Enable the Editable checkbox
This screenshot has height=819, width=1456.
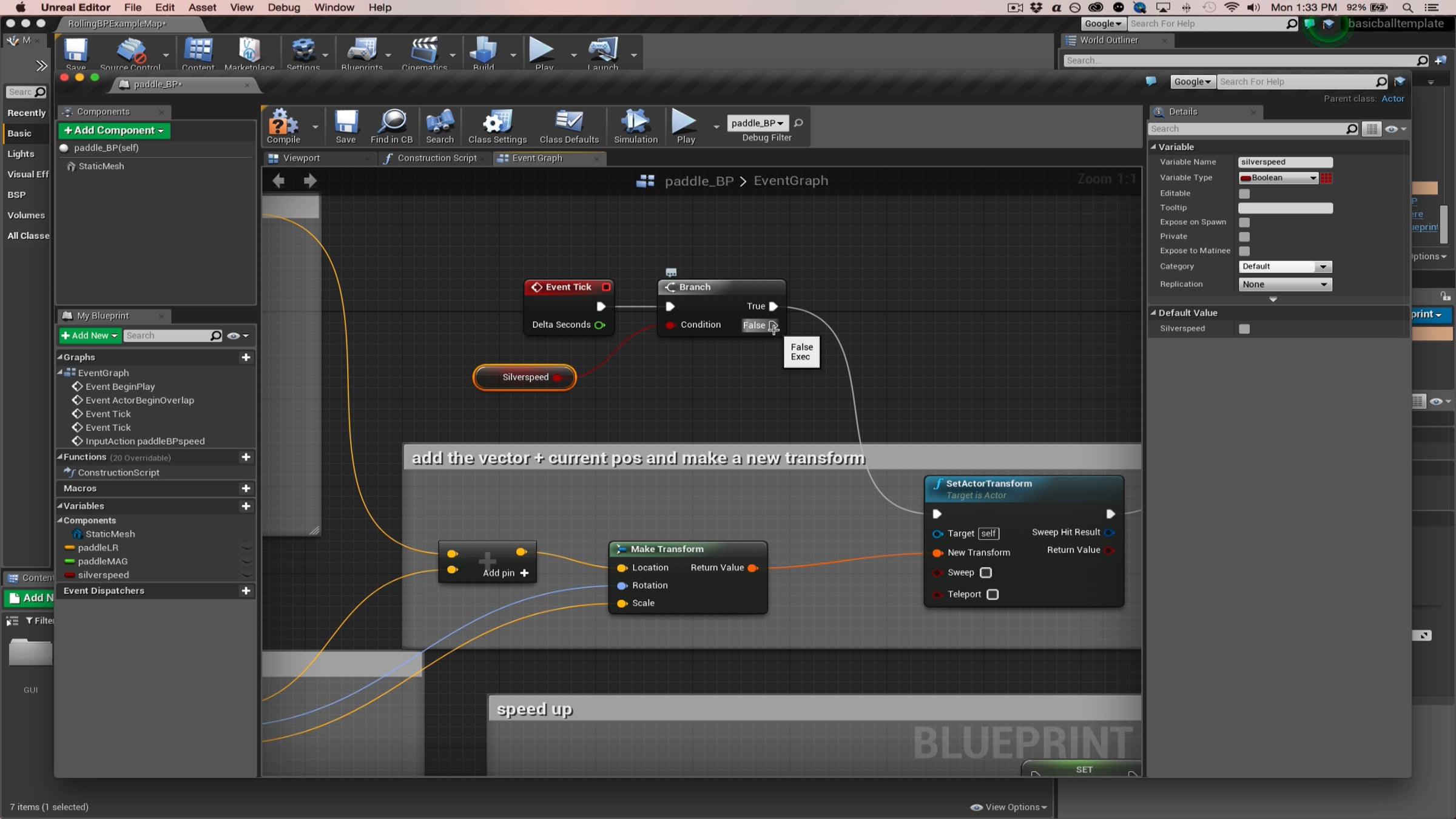click(x=1244, y=194)
